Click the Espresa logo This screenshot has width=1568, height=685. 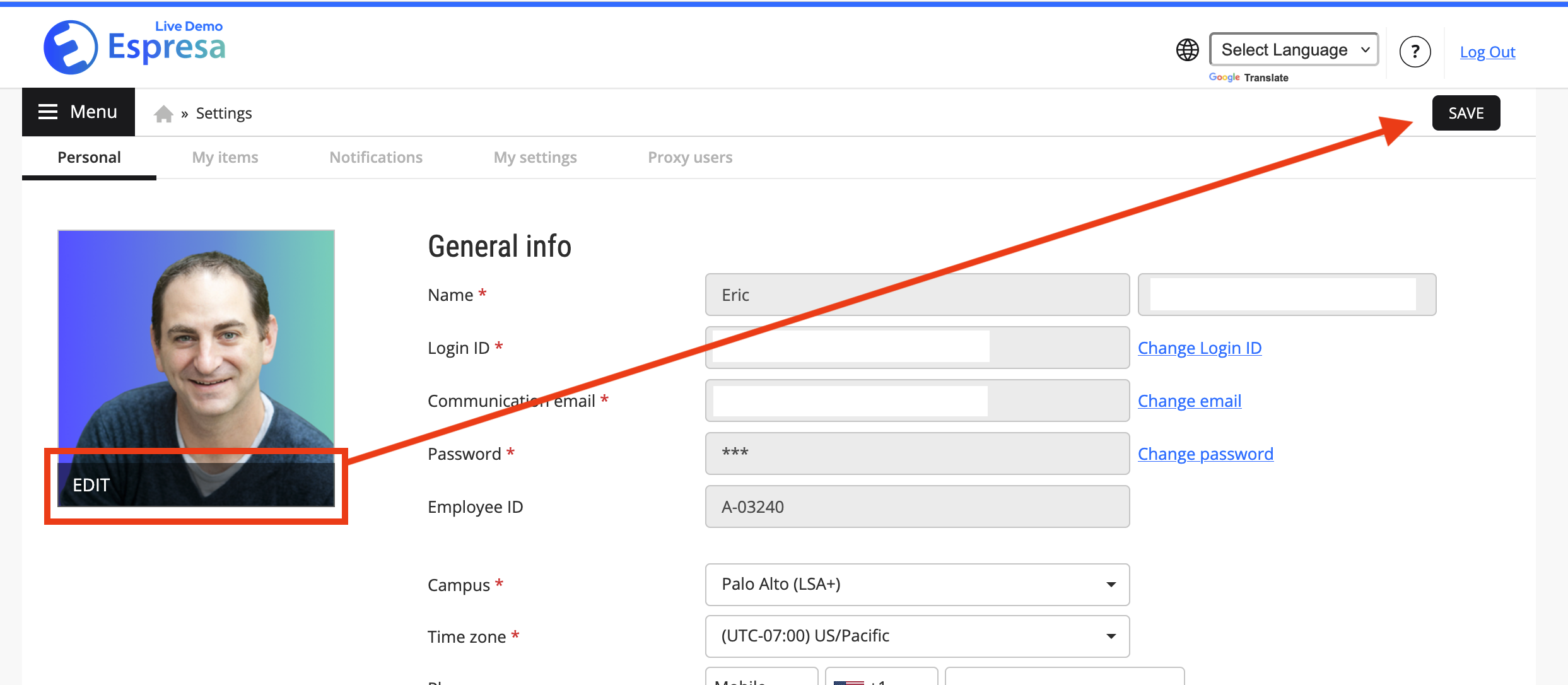click(134, 47)
